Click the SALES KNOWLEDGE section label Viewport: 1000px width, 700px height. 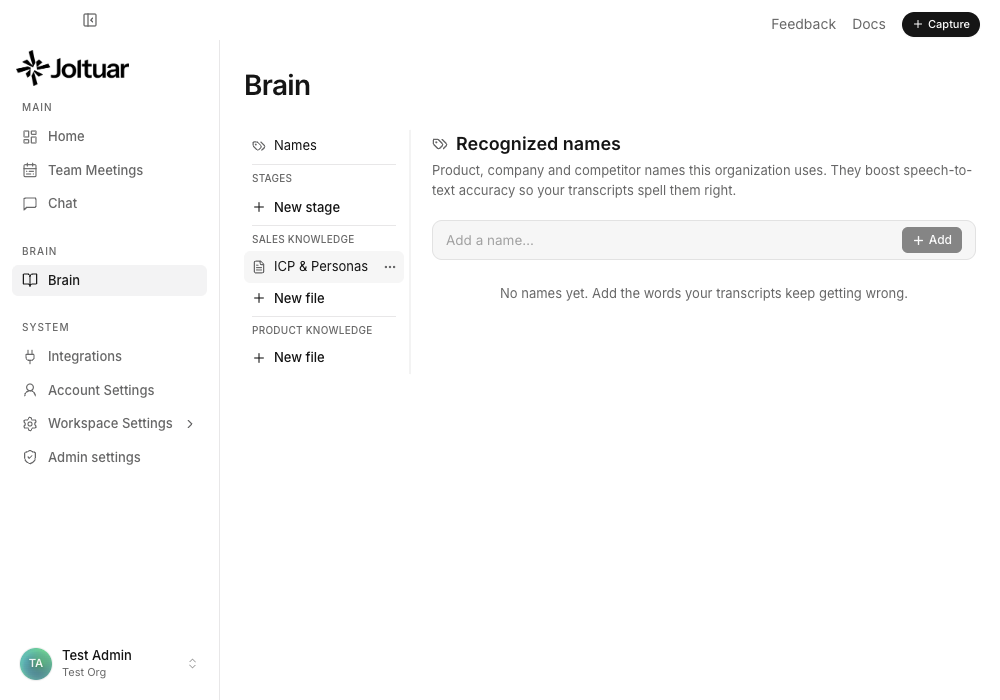pyautogui.click(x=303, y=239)
